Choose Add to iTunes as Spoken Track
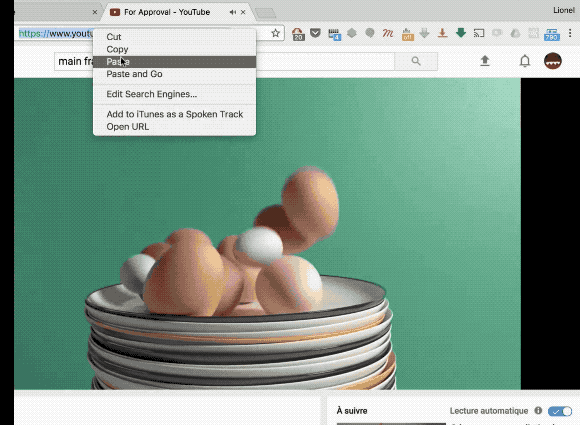The width and height of the screenshot is (580, 425). tap(174, 114)
